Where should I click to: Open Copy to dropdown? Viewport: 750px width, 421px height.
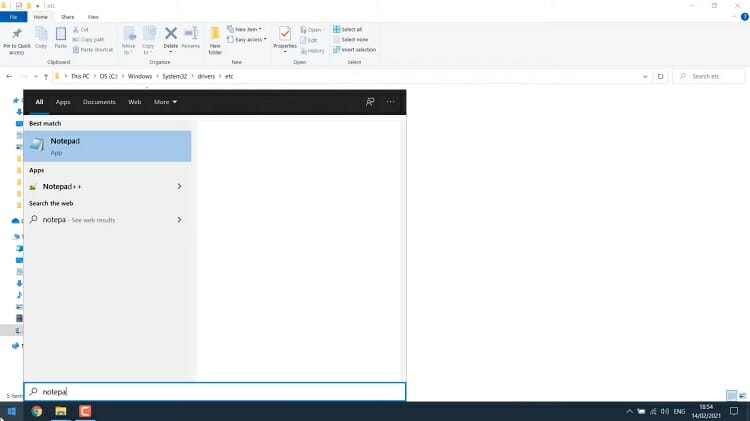click(x=148, y=41)
